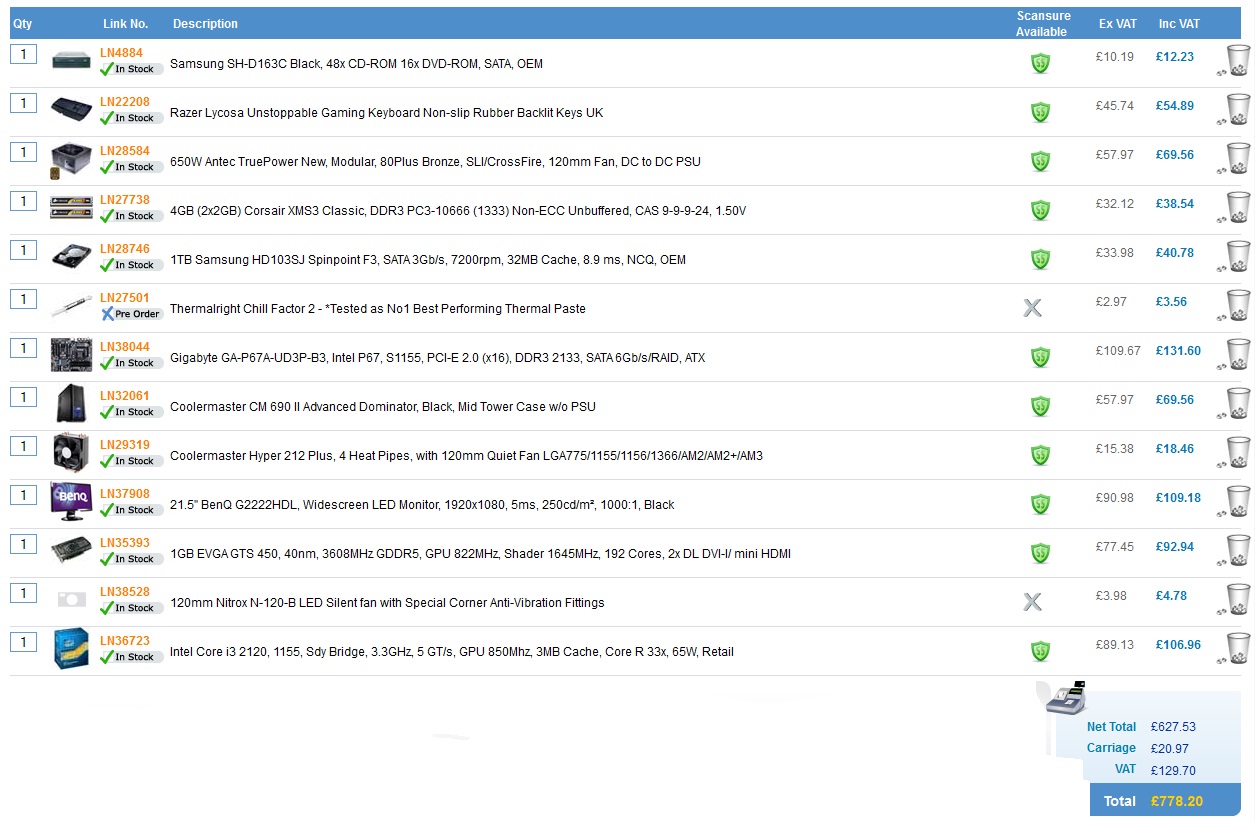Open product link LN4884
This screenshot has width=1255, height=821.
[121, 53]
